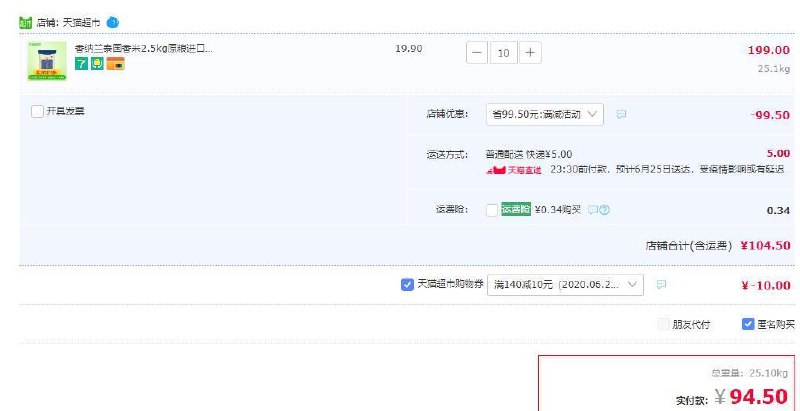Screen dimensions: 800x411
Task: Click the comment icon beside store discount dropdown
Action: 621,114
